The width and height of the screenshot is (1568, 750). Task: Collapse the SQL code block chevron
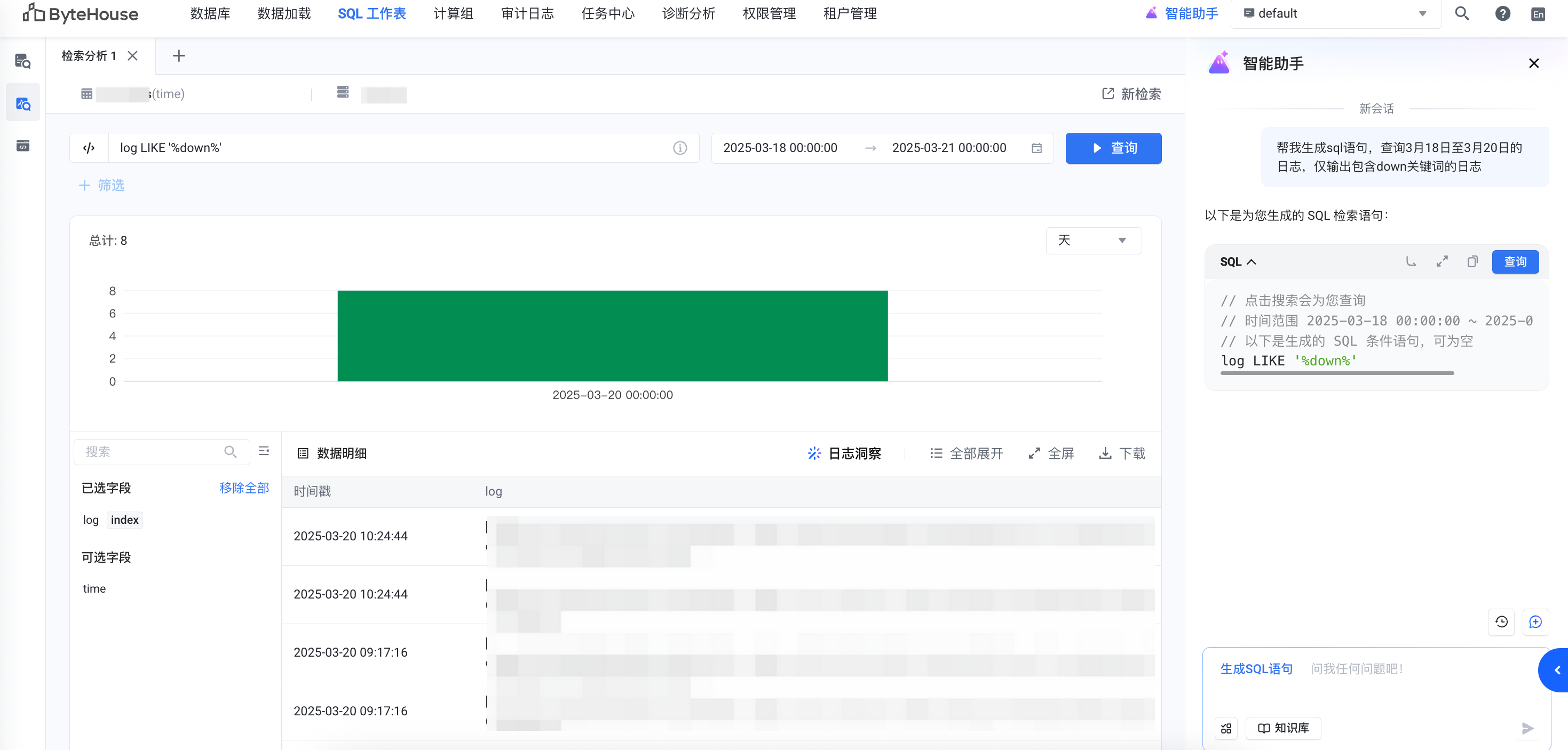point(1252,261)
